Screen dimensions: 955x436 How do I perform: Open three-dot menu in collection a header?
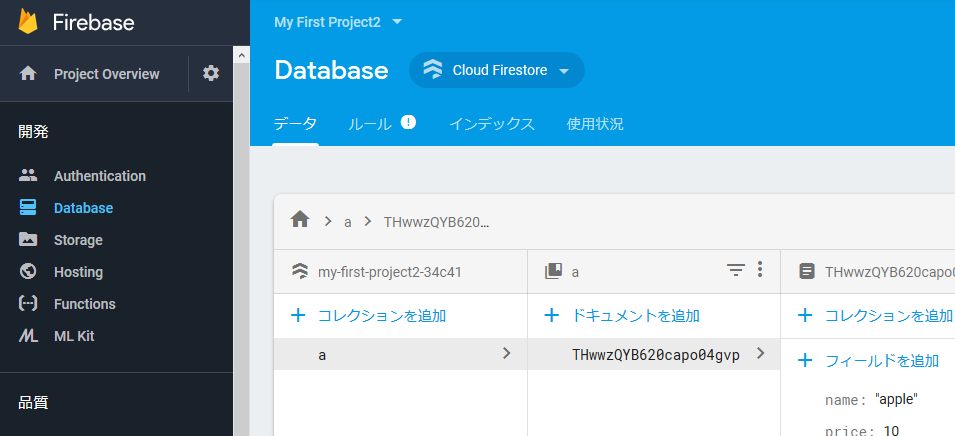point(759,269)
